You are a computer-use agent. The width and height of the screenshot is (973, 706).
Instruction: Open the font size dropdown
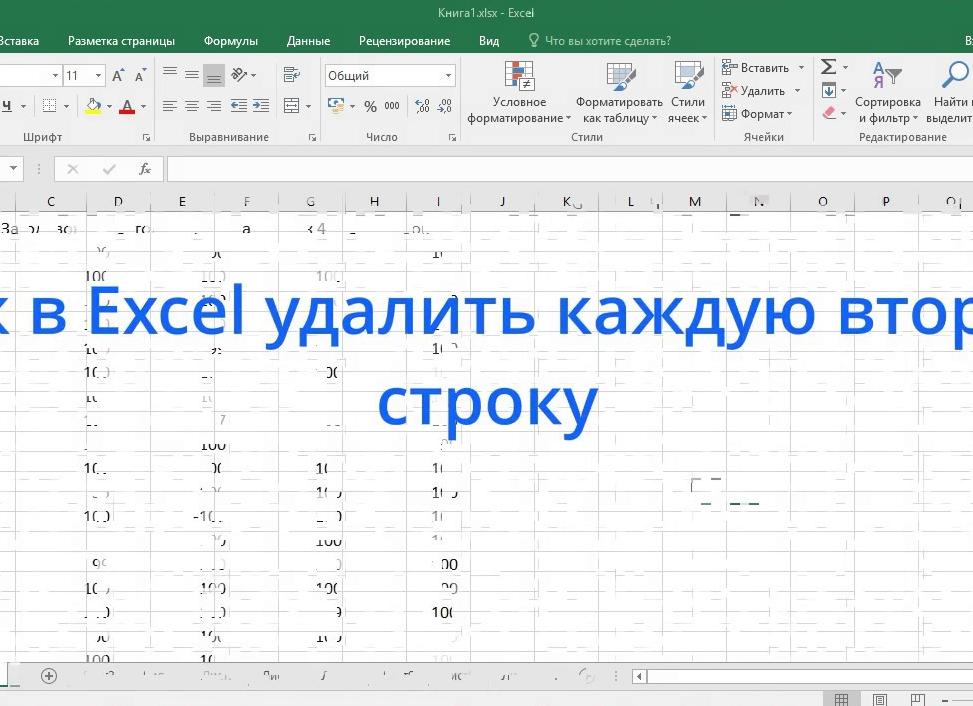coord(98,75)
